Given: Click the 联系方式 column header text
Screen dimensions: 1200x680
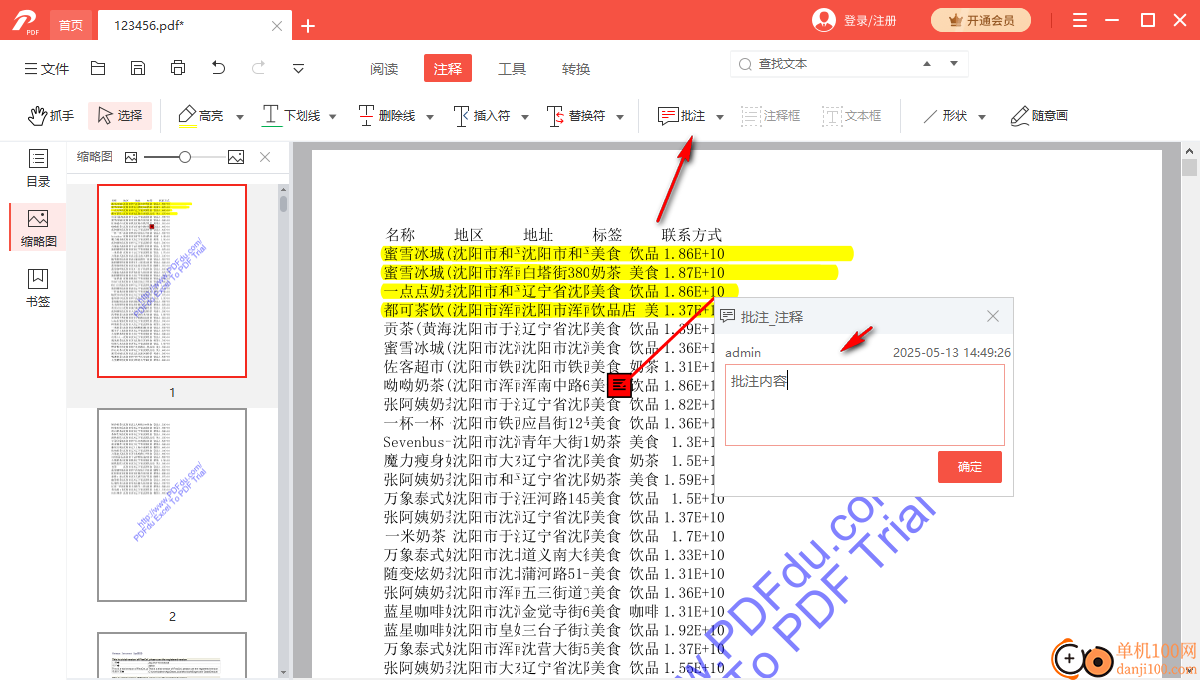Looking at the screenshot, I should point(691,235).
